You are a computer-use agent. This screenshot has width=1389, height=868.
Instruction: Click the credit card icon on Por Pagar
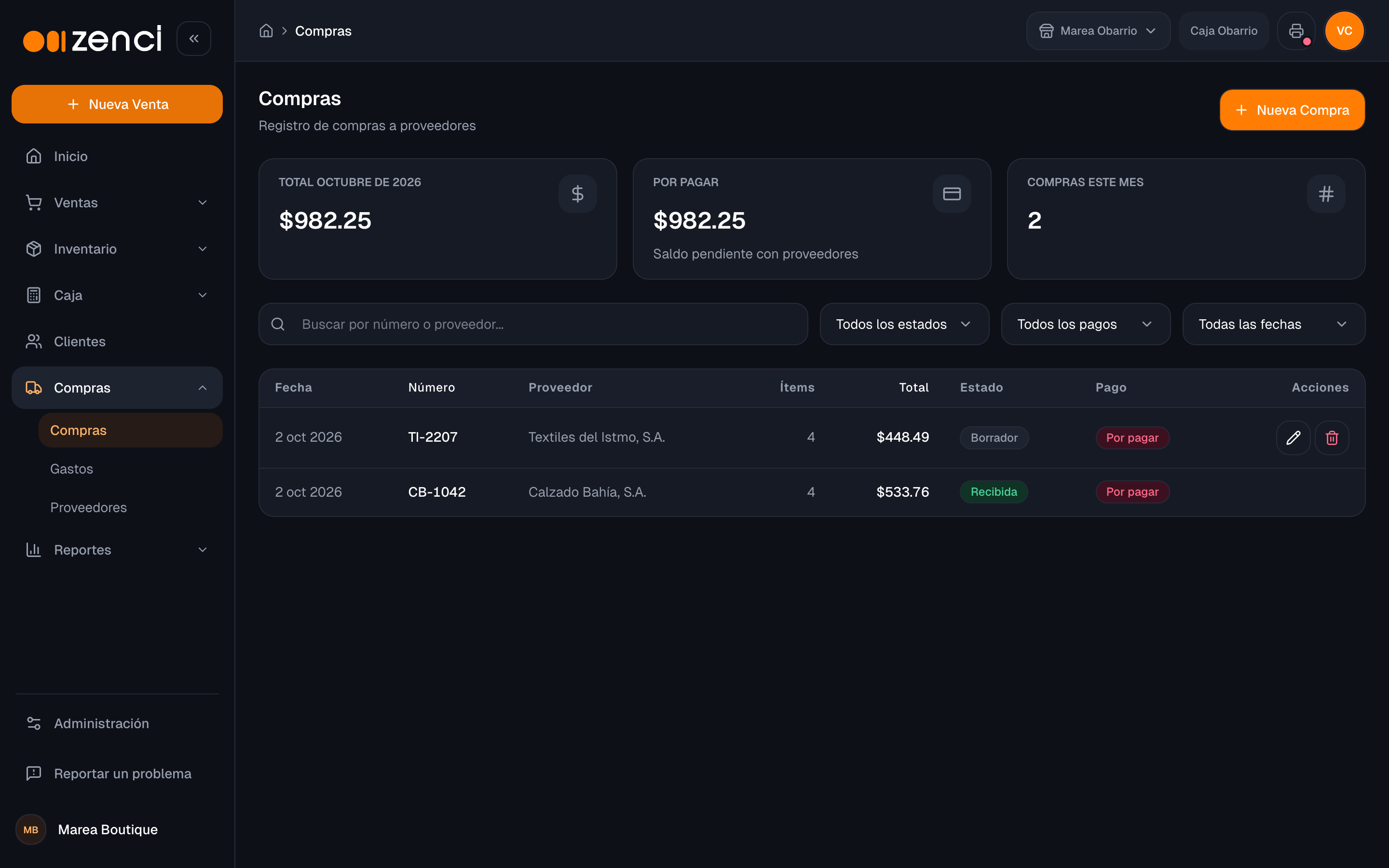click(952, 194)
